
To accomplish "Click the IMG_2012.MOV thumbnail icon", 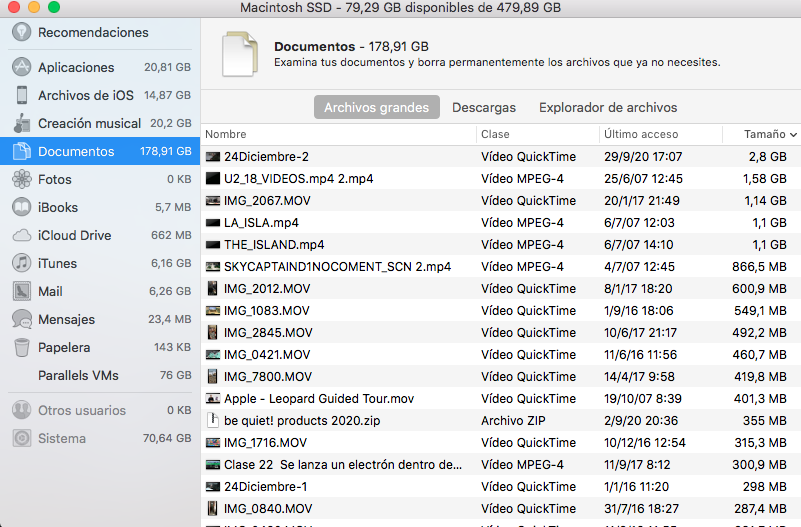I will 213,289.
